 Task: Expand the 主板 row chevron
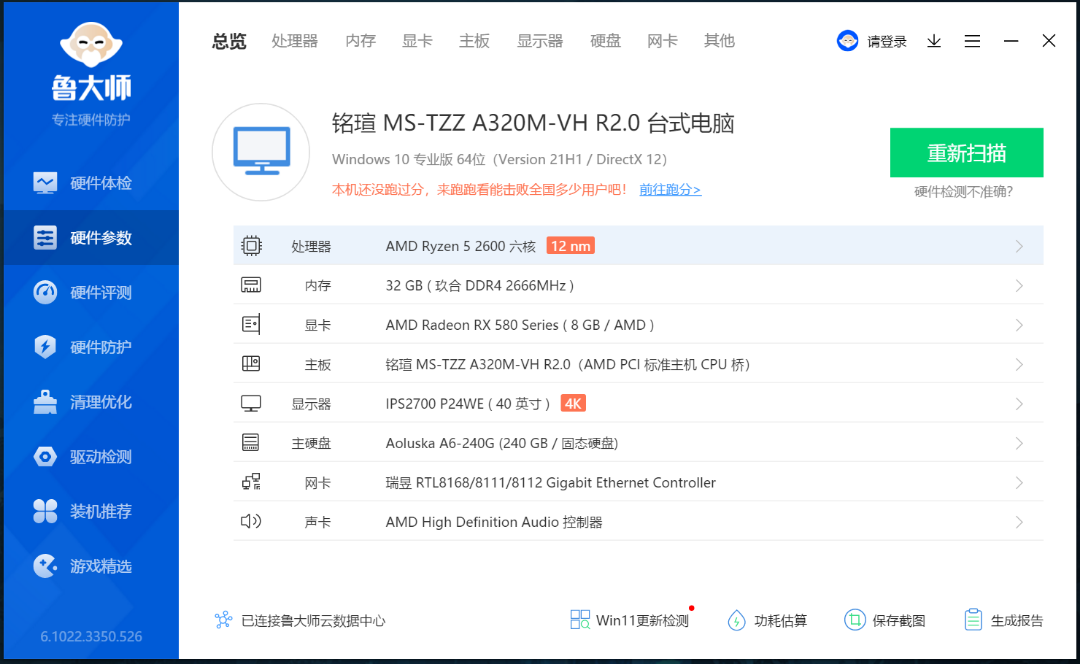[x=1019, y=364]
